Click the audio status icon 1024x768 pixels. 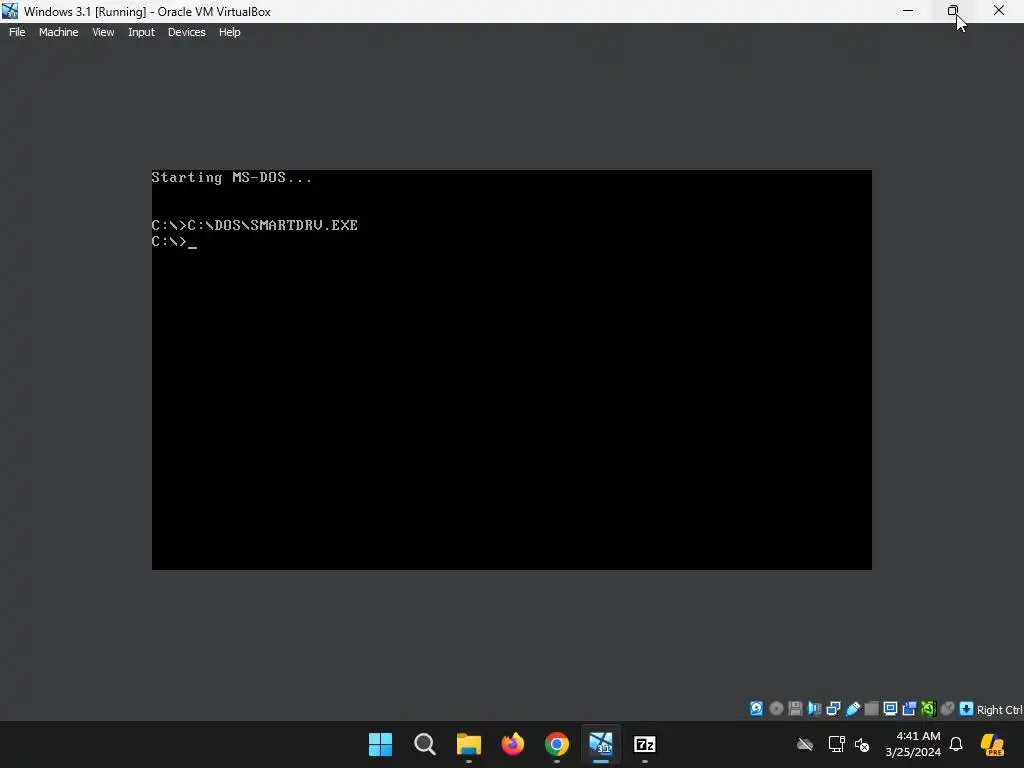[x=814, y=709]
